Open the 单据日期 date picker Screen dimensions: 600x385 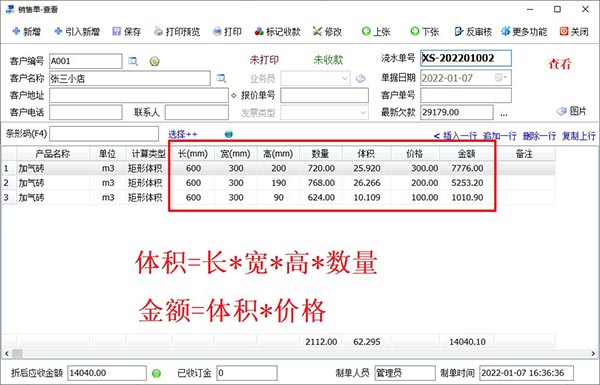point(501,78)
